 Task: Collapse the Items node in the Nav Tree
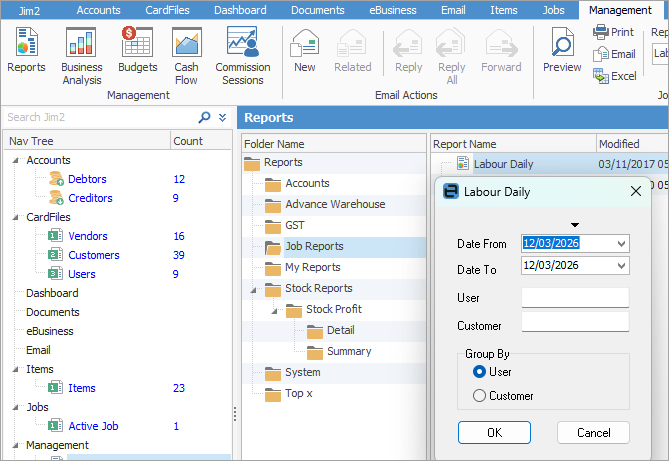15,369
